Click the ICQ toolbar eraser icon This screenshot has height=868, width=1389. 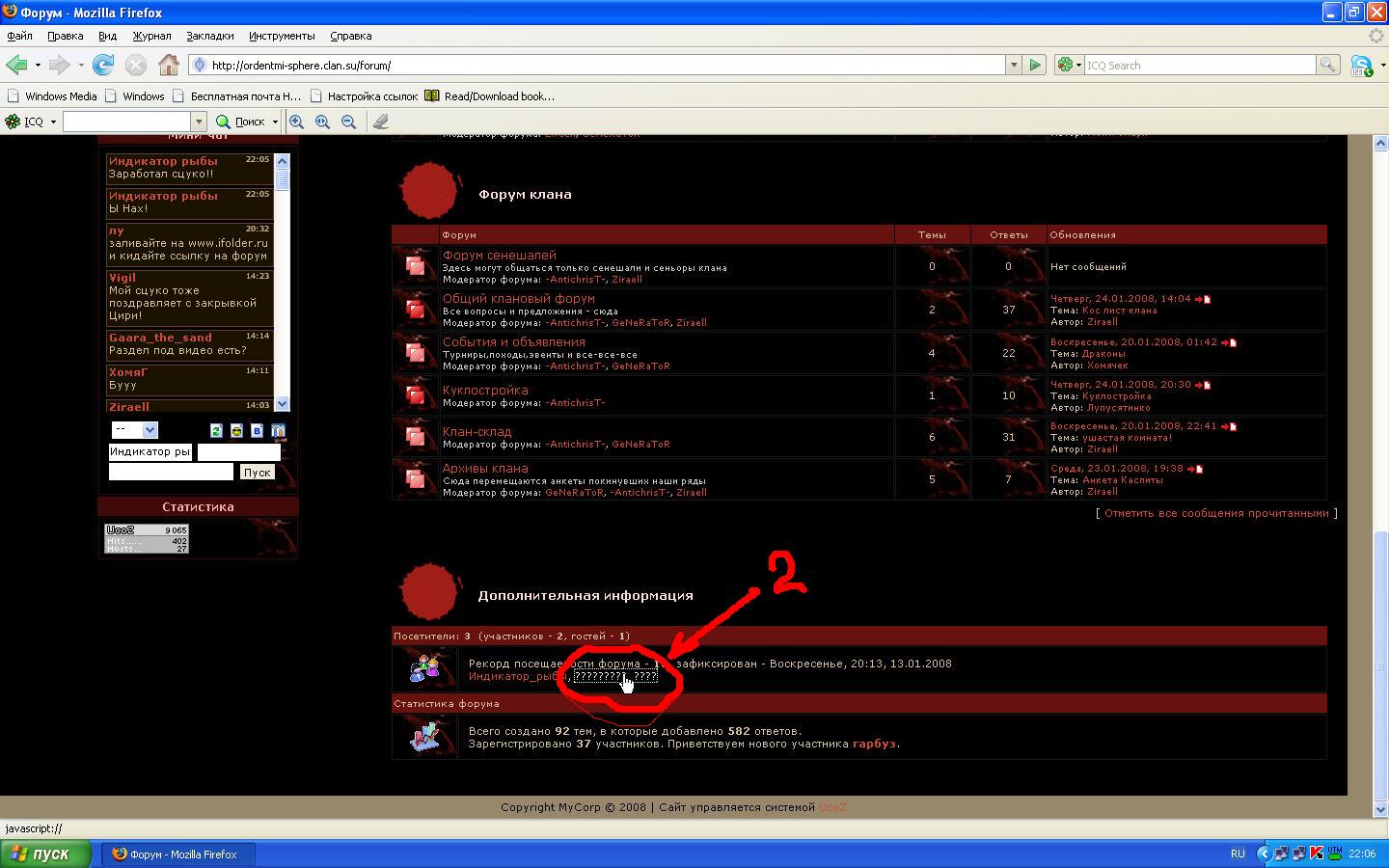point(381,122)
